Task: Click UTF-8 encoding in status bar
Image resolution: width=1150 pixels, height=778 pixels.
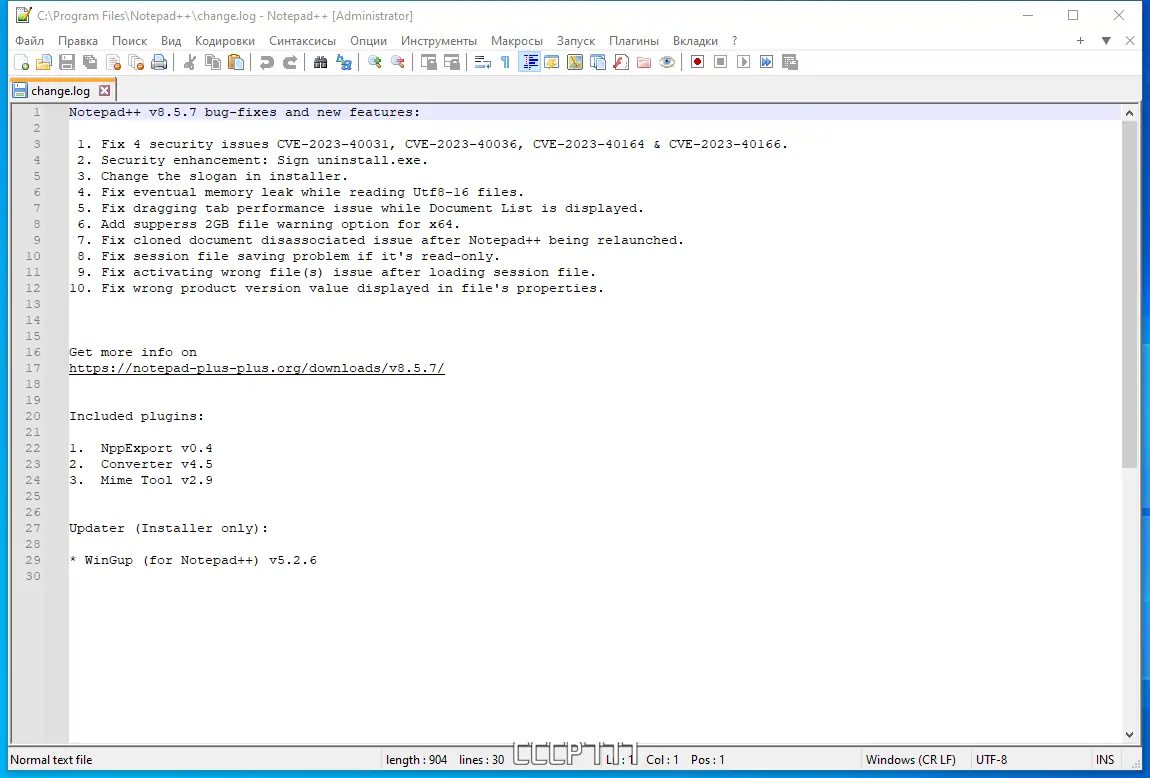Action: point(991,760)
